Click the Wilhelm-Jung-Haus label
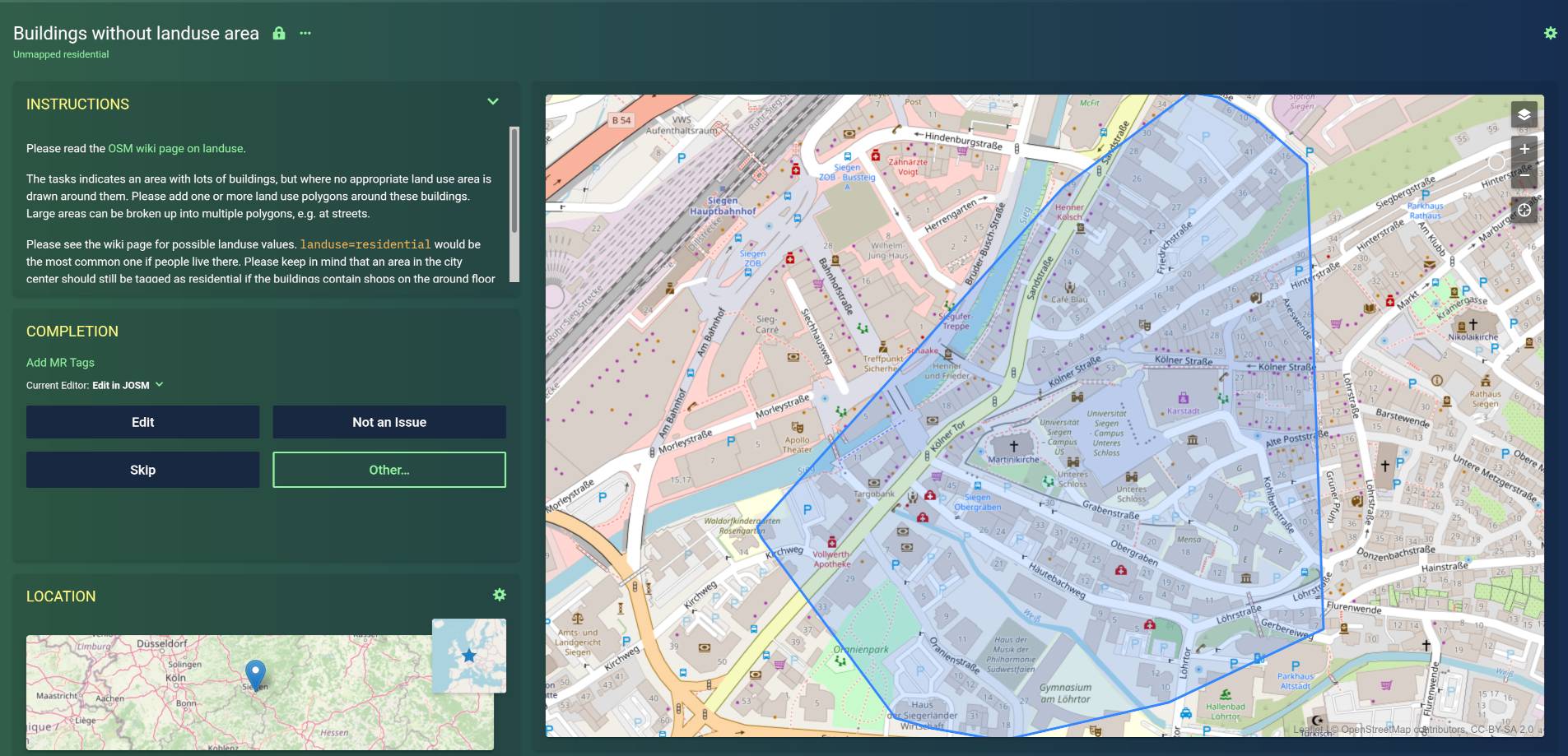 [x=887, y=250]
